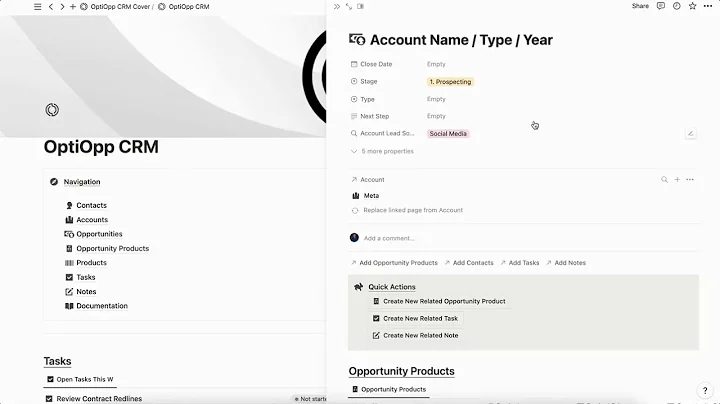
Task: Select the Opportunity Products view tab
Action: pos(389,389)
